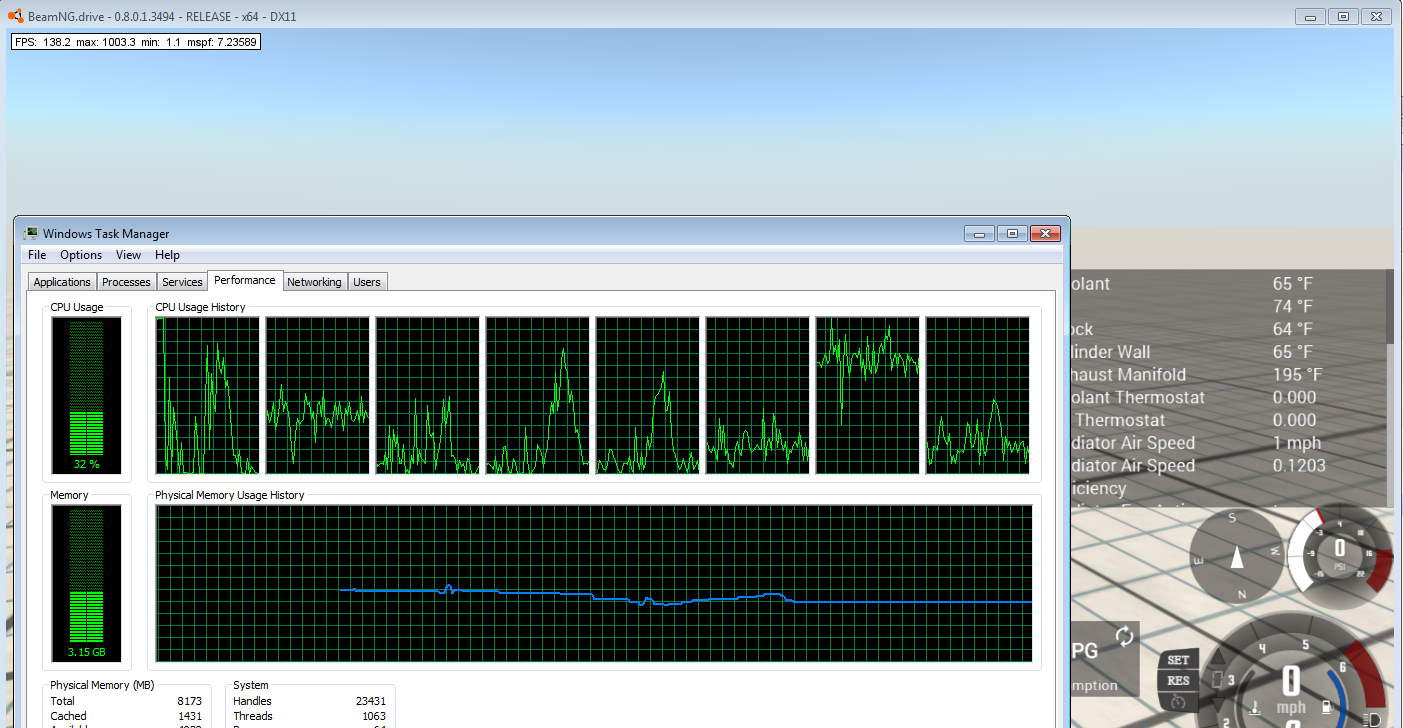Maximize the Windows Task Manager window
This screenshot has height=728, width=1403.
coord(1012,233)
